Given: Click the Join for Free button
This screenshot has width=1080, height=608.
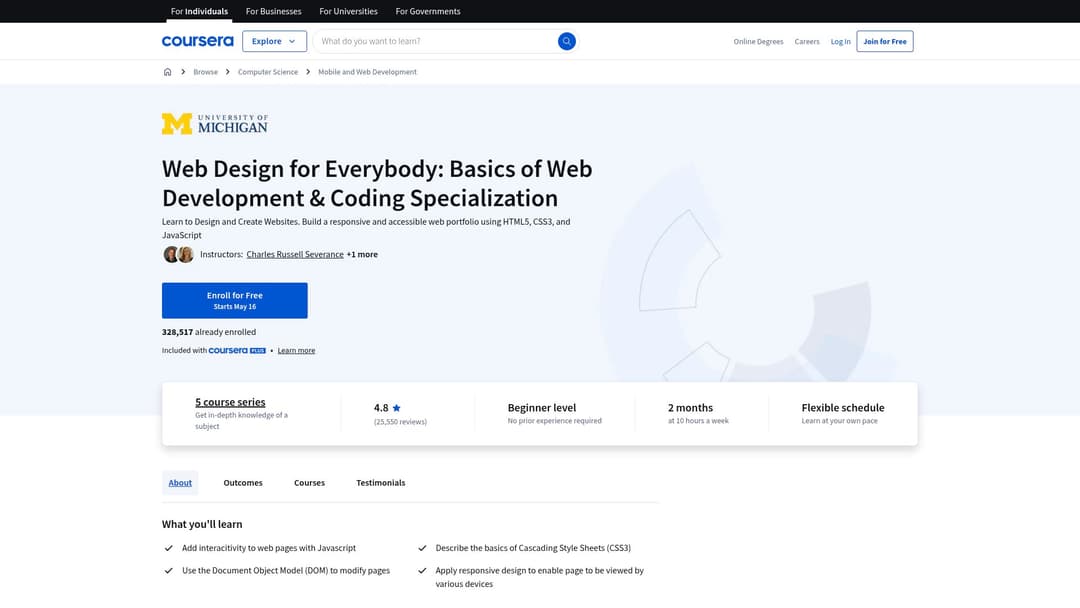Looking at the screenshot, I should pos(885,41).
